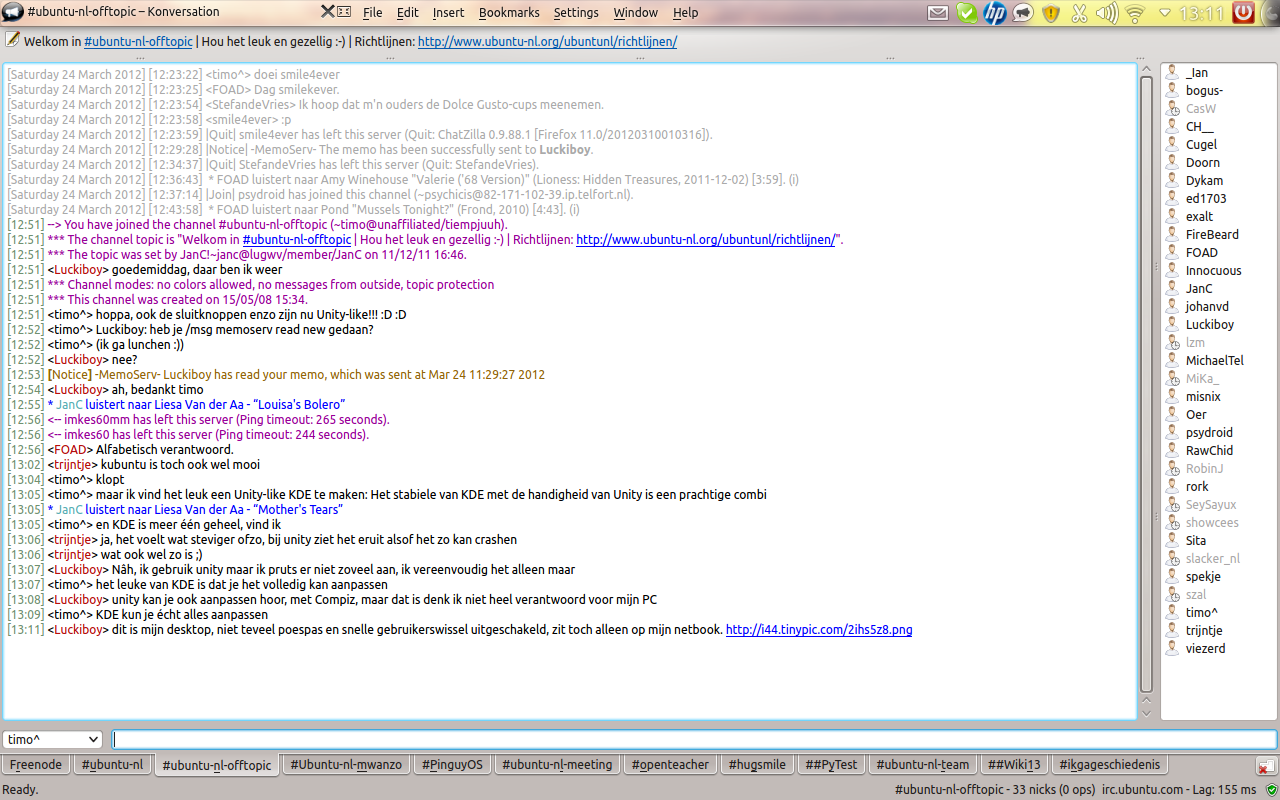Switch to the #Ubuntu-nl-mwanzo tab

[346, 764]
